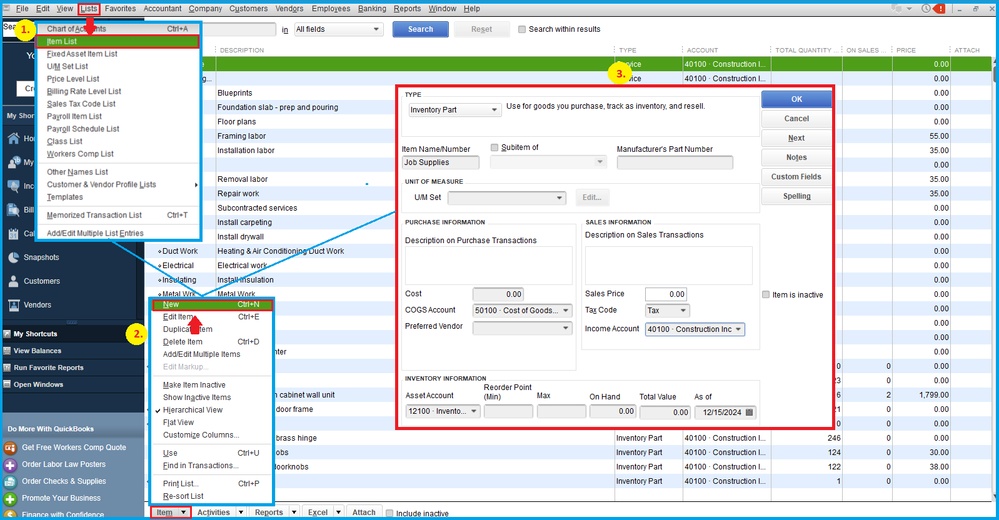Open the Run Favorite Reports icon

point(7,368)
